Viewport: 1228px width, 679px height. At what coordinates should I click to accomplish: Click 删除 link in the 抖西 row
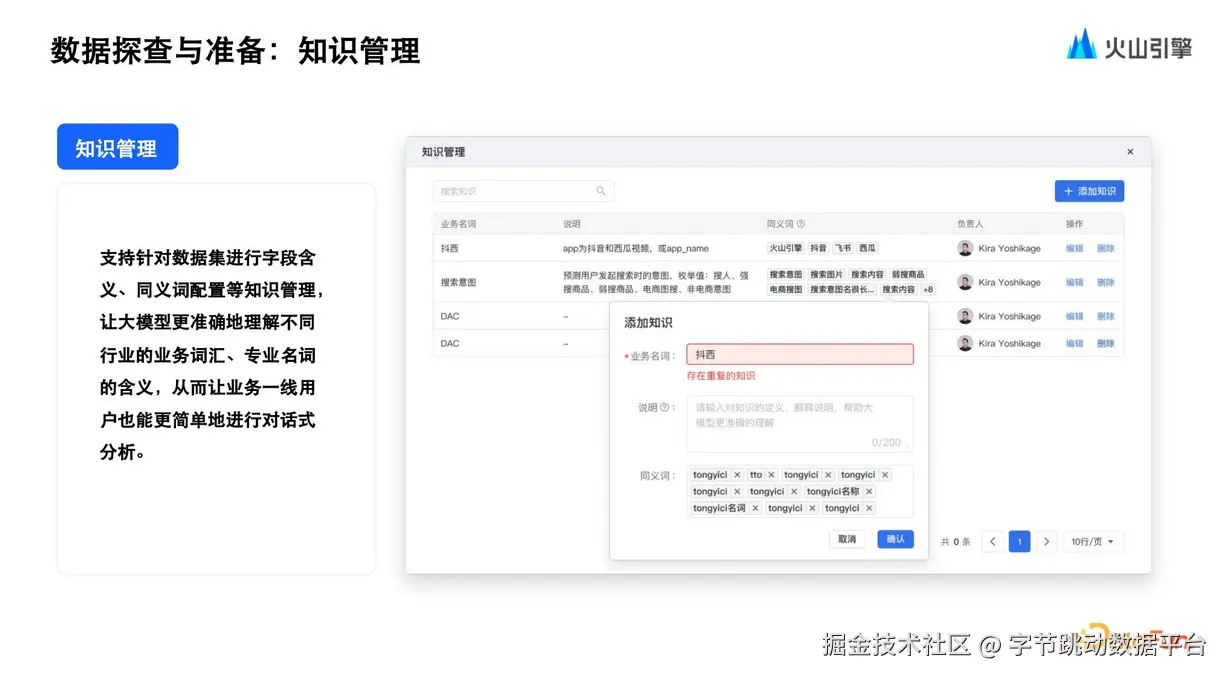(x=1105, y=248)
